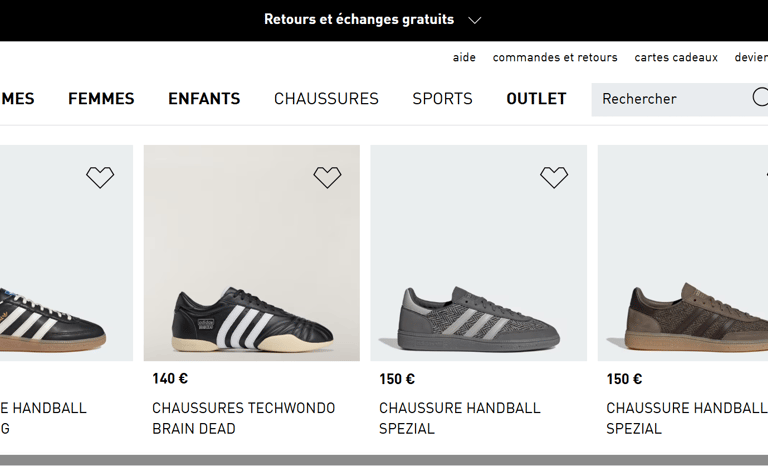This screenshot has height=466, width=768.
Task: Open the FEMMES menu
Action: click(101, 99)
